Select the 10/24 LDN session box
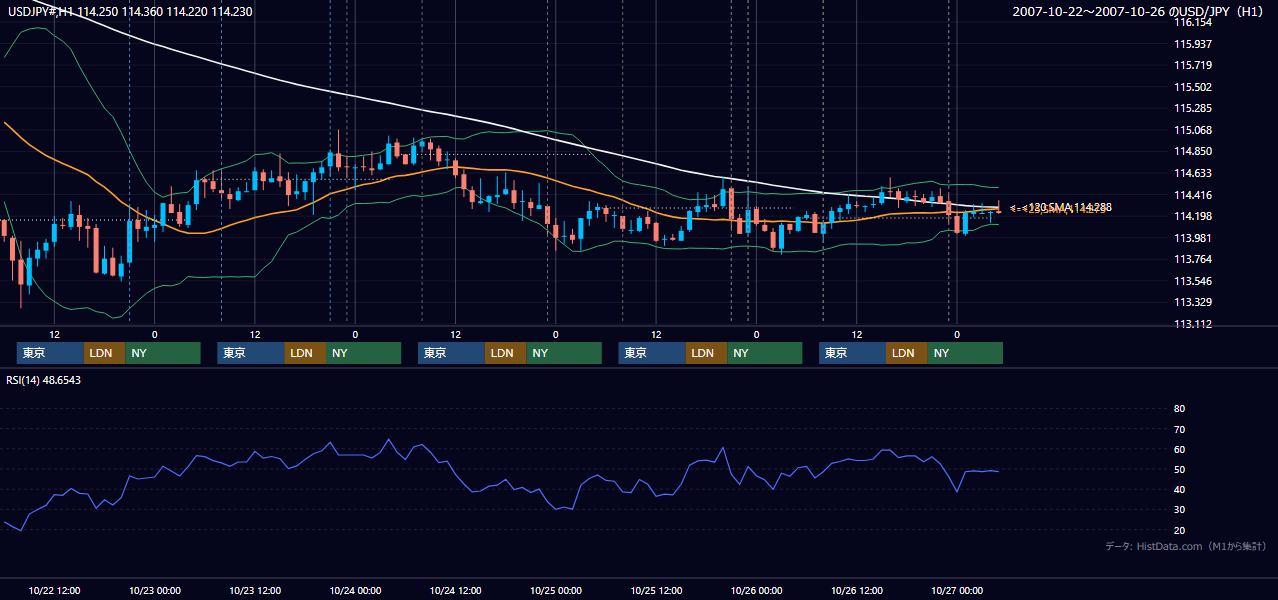1278x600 pixels. 505,353
